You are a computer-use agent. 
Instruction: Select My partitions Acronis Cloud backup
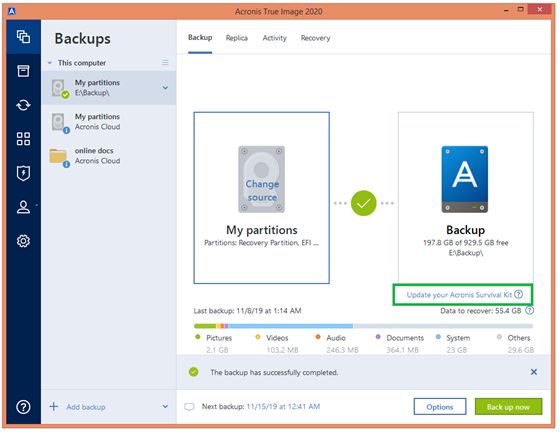point(109,122)
